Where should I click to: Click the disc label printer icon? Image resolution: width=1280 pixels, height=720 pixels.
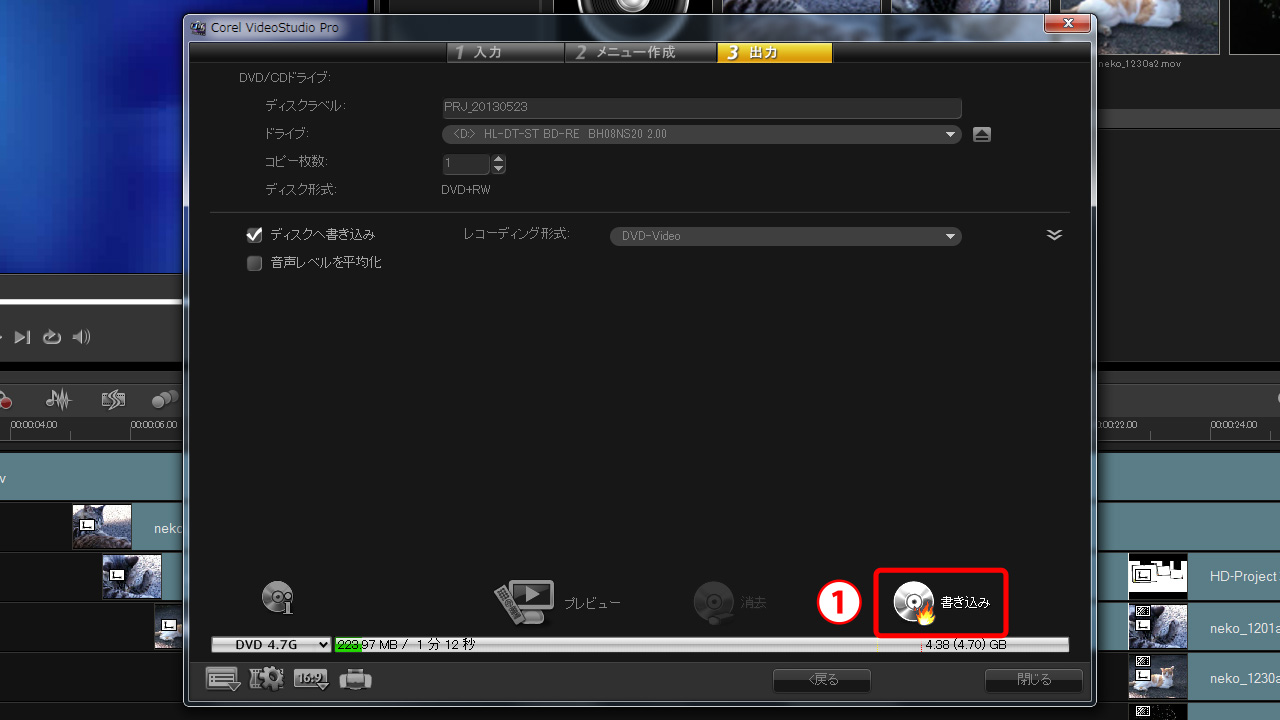[355, 680]
